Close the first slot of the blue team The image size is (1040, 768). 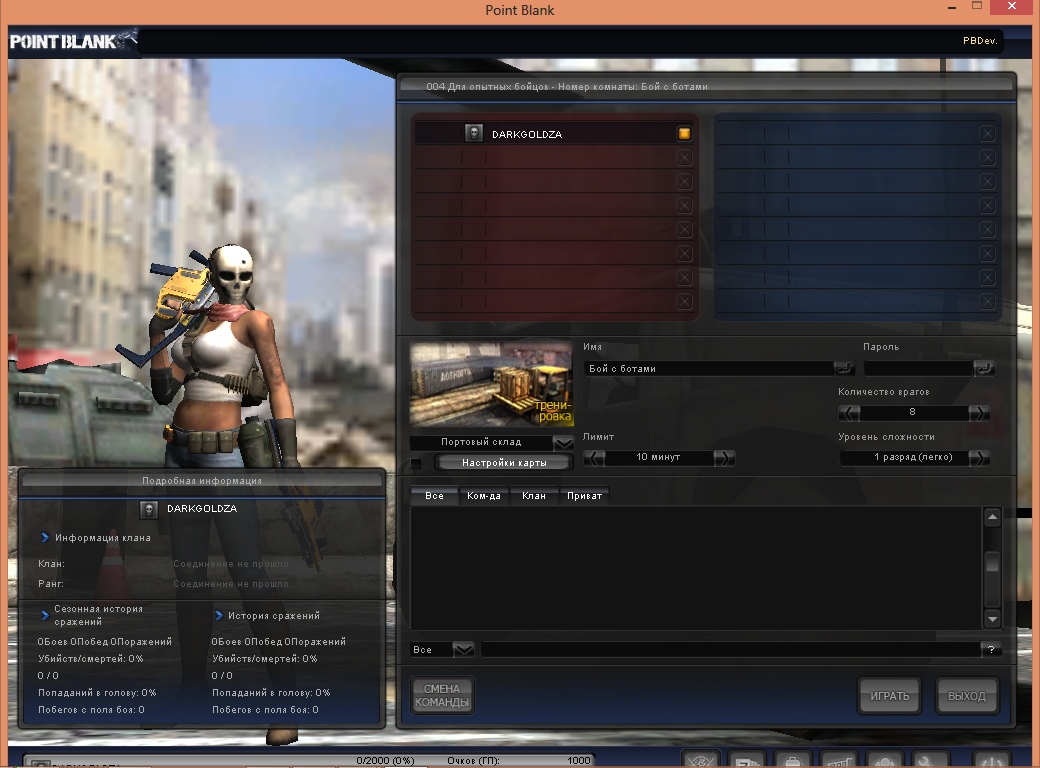(987, 134)
